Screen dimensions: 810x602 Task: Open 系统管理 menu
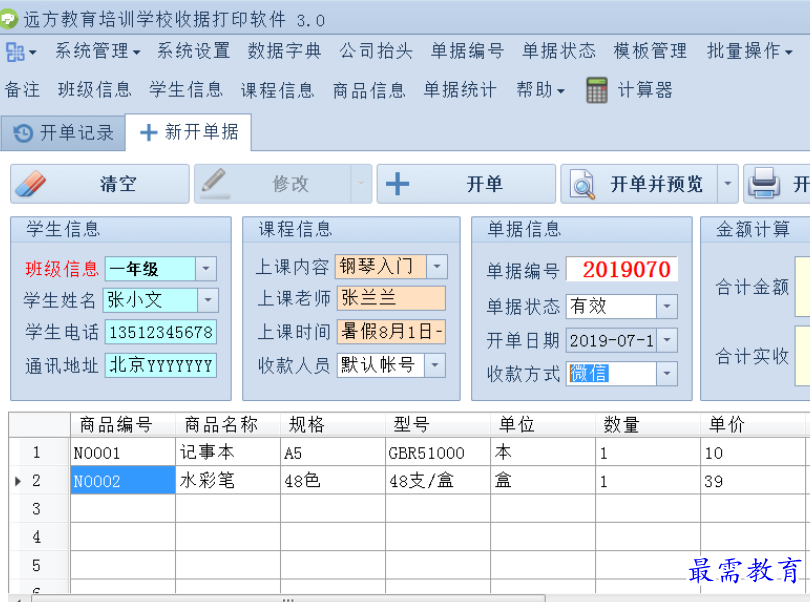(98, 51)
